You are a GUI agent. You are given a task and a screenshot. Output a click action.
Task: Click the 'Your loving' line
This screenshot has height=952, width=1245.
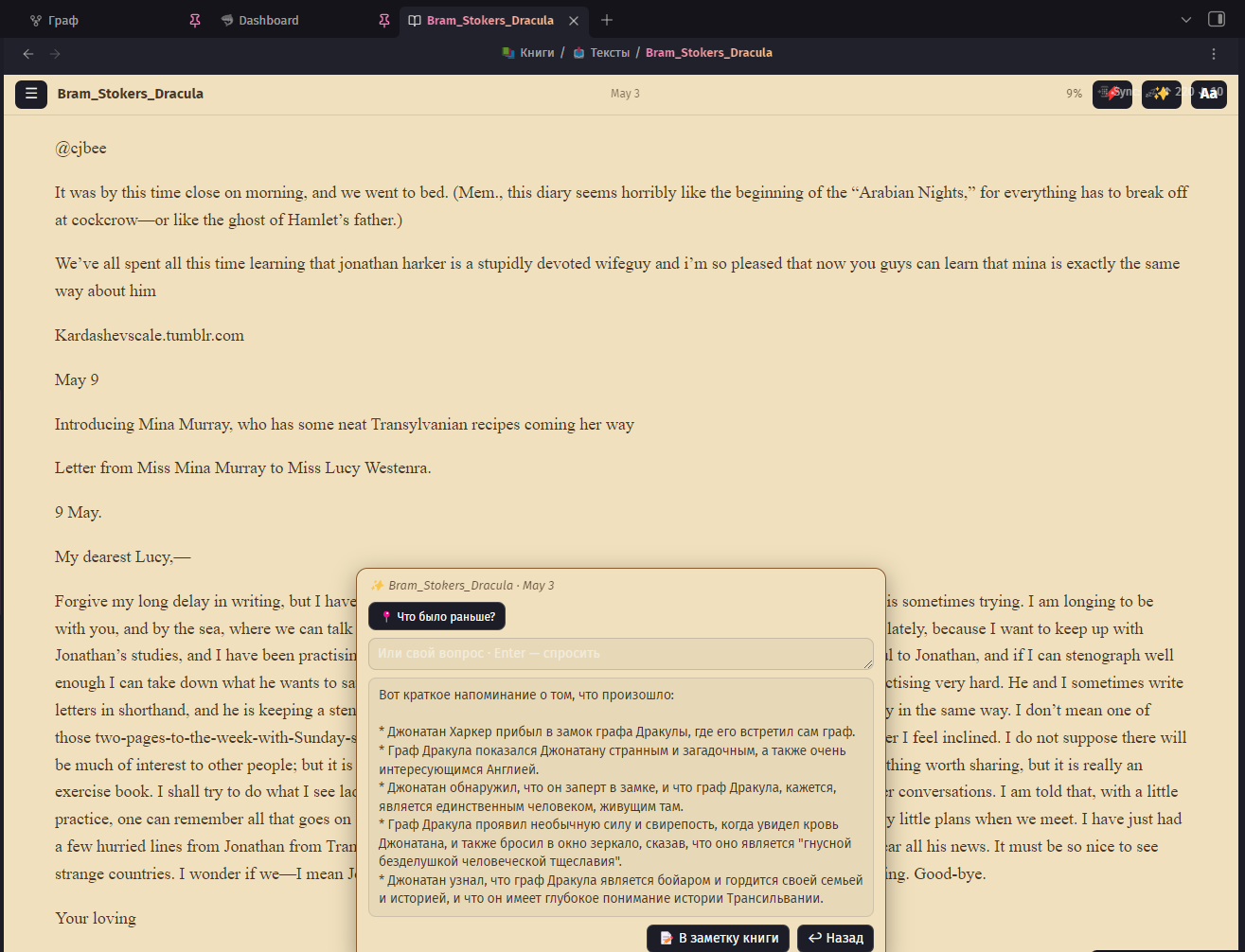click(x=96, y=918)
